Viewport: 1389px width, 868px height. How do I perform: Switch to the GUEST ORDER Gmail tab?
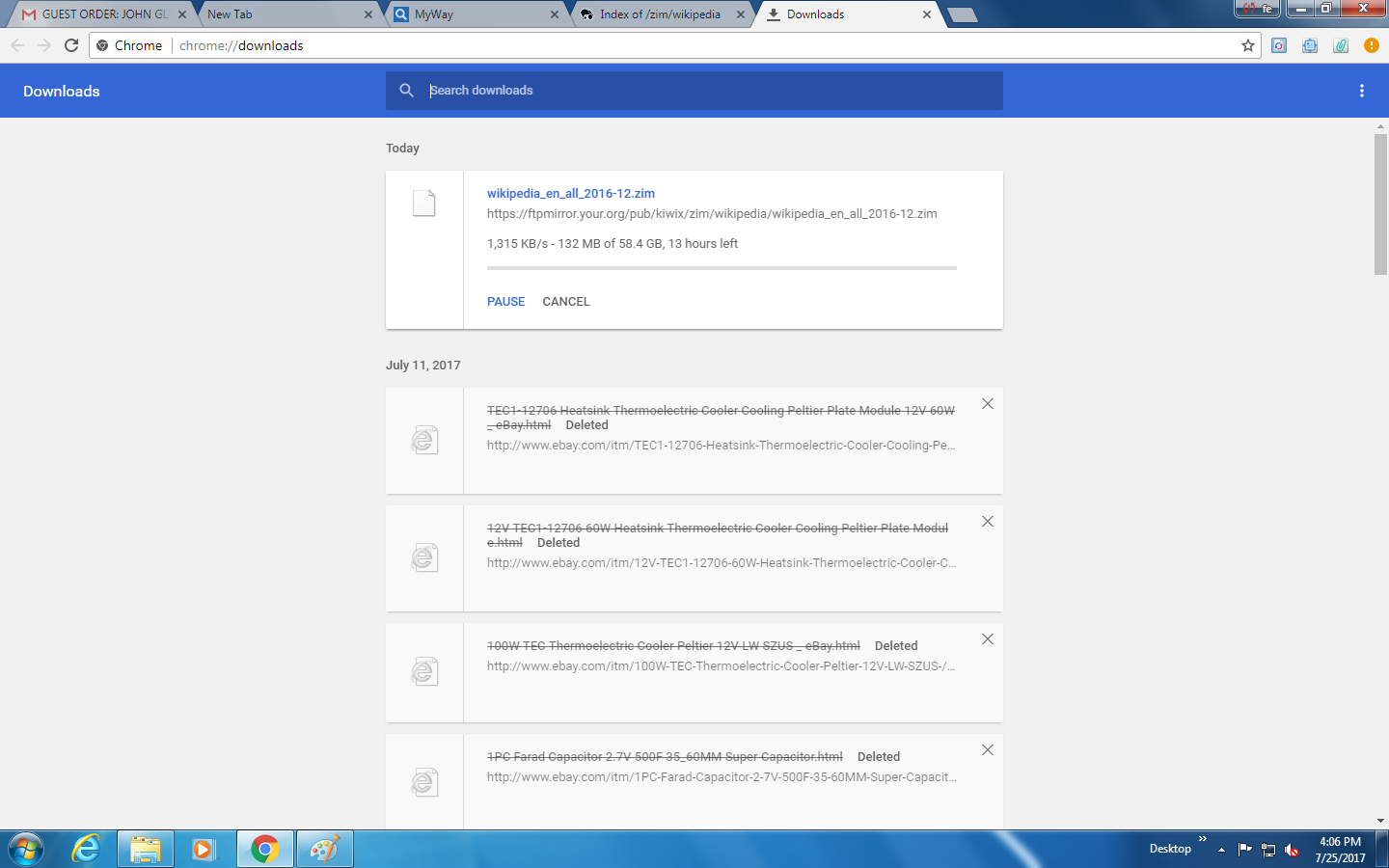pyautogui.click(x=104, y=14)
